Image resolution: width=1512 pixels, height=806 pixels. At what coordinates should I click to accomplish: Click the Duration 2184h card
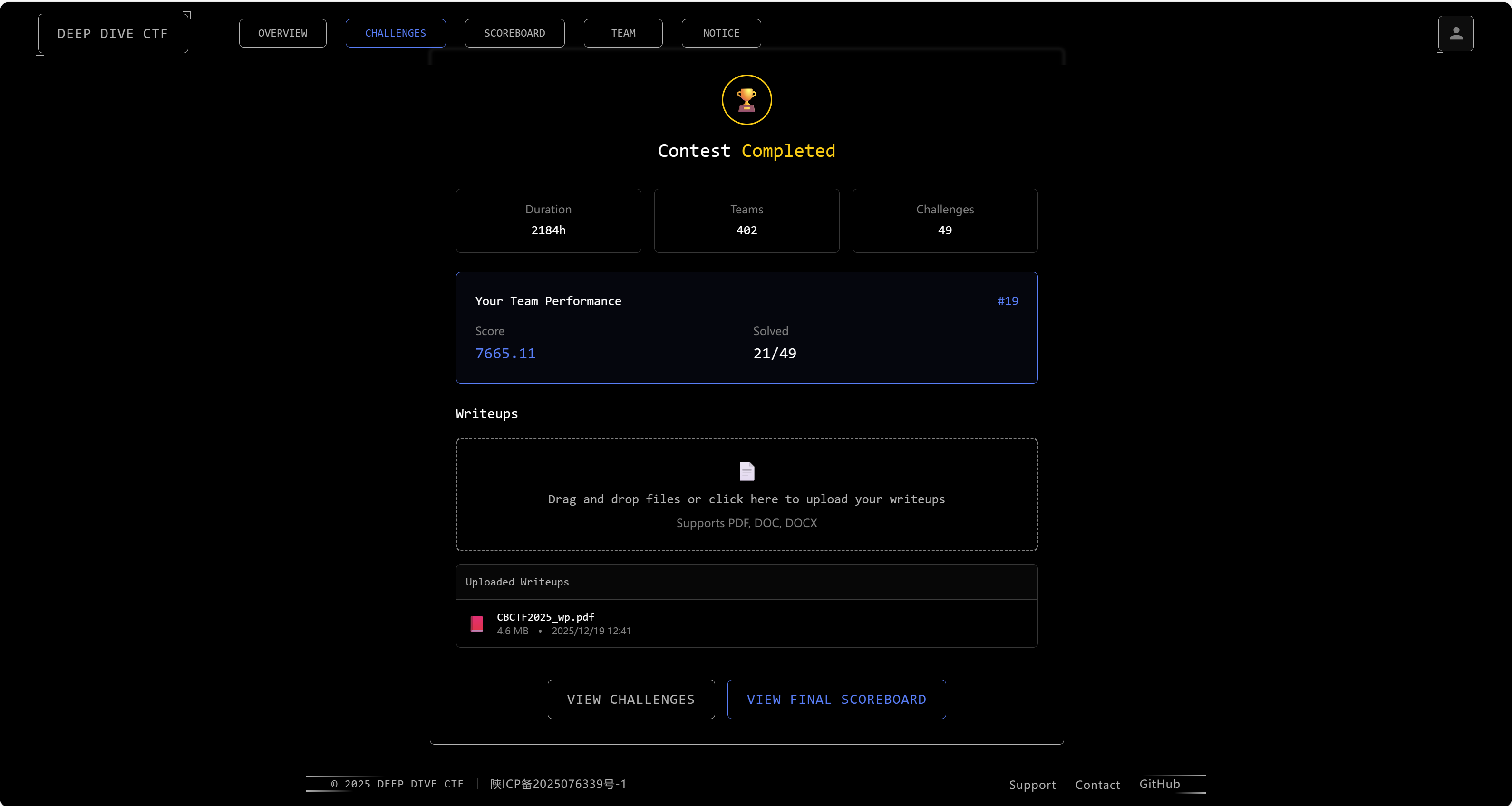548,221
